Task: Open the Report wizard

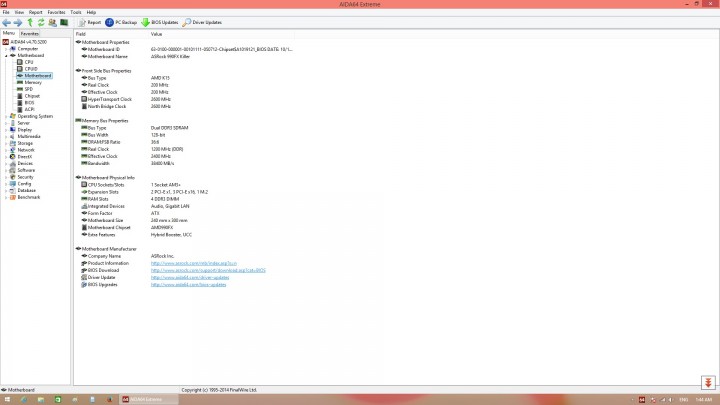Action: (x=90, y=22)
